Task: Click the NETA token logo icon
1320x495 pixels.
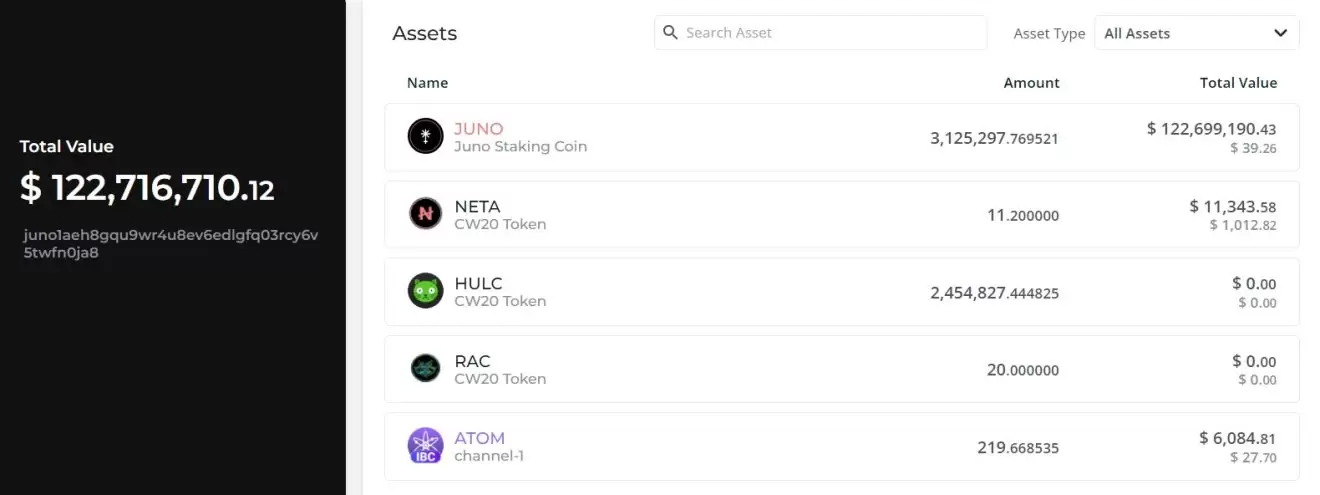Action: [x=425, y=213]
